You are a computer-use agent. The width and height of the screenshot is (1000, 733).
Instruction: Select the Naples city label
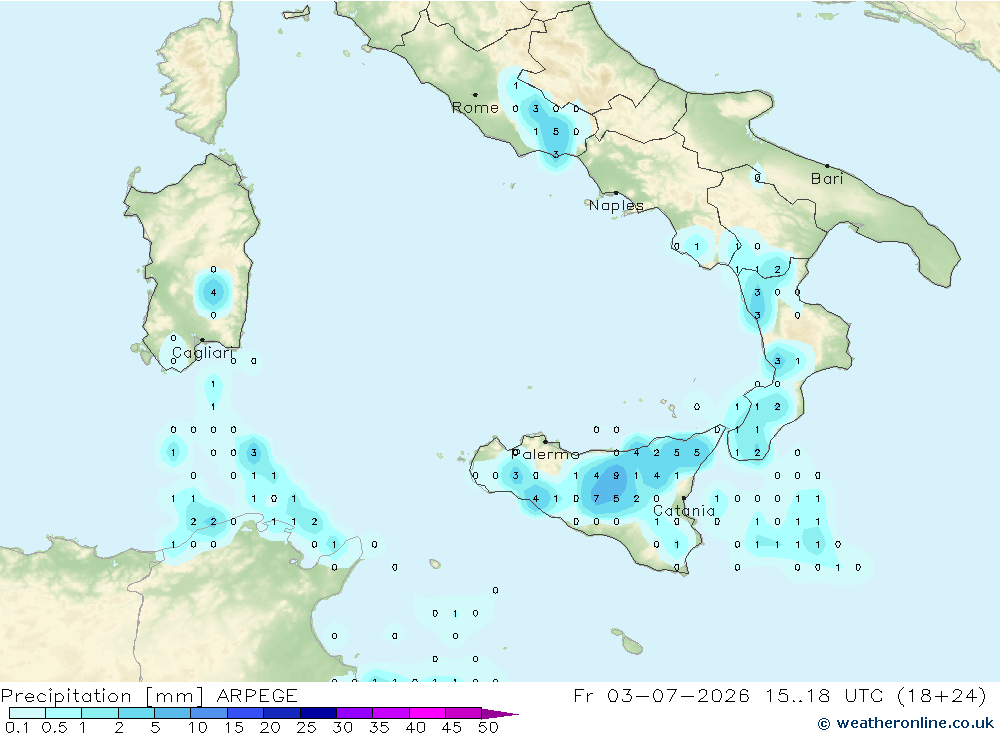pos(616,205)
